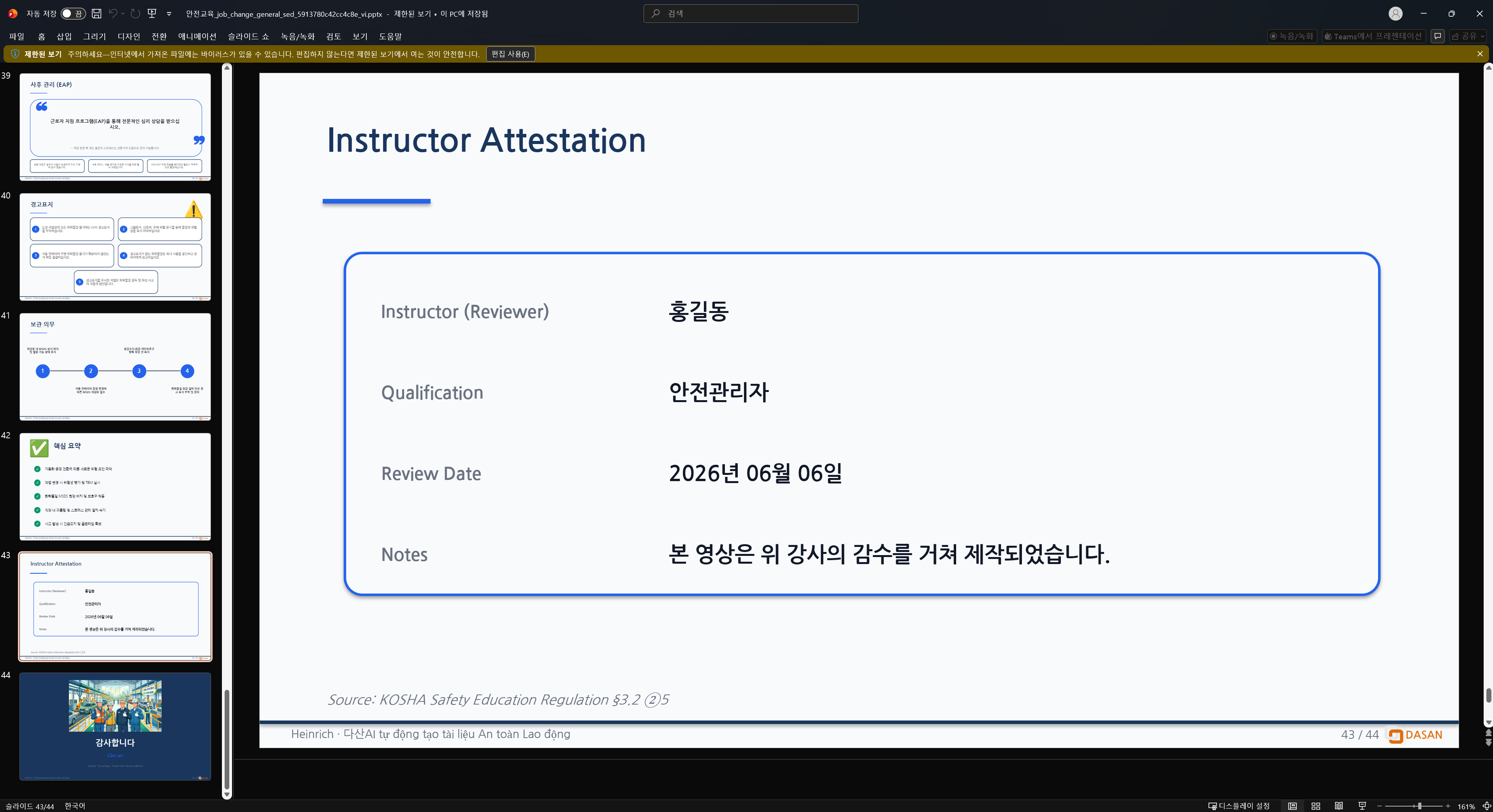Open the 삽입 ribbon tab

(x=64, y=36)
